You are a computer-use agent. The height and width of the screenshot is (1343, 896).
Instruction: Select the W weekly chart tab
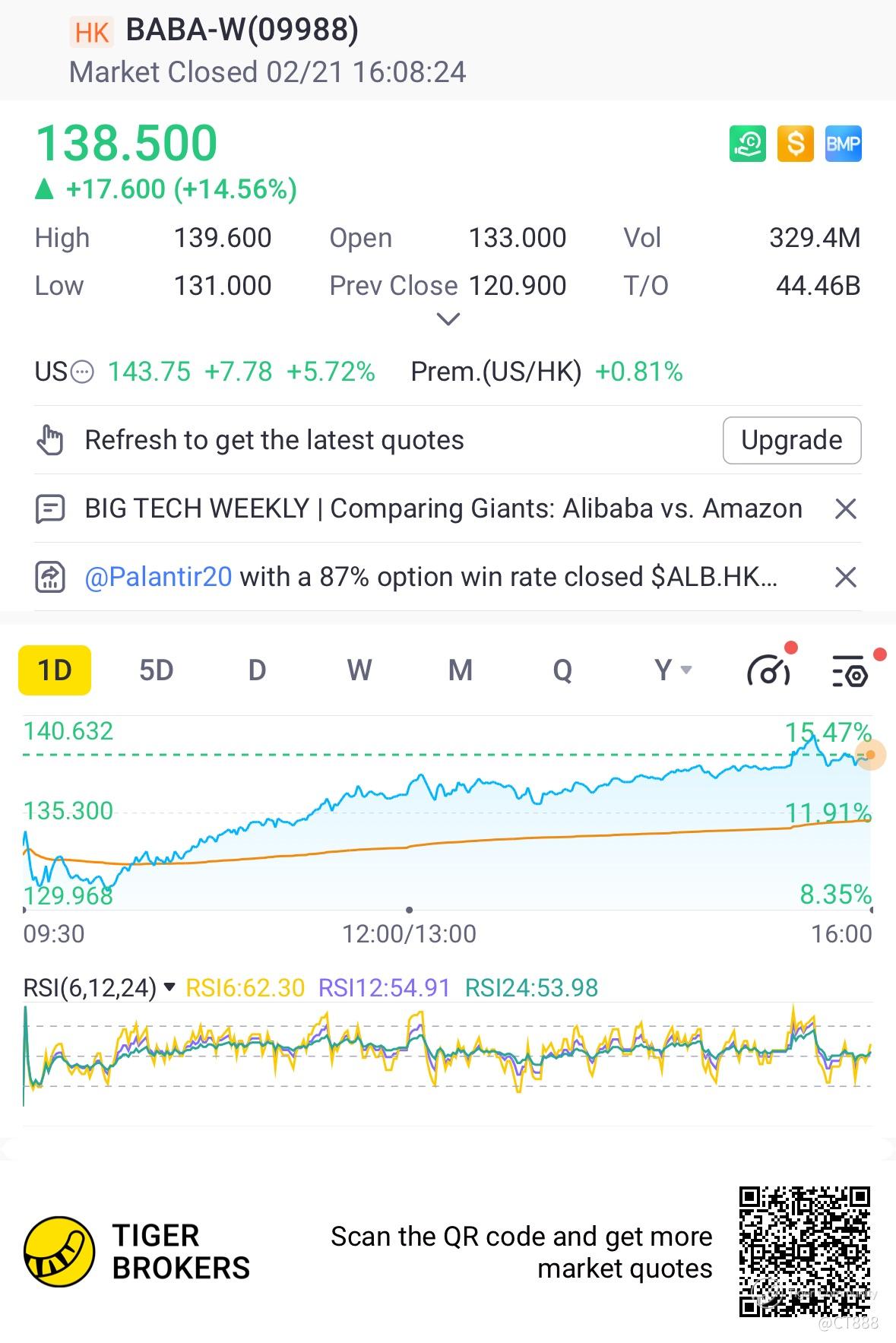coord(359,670)
